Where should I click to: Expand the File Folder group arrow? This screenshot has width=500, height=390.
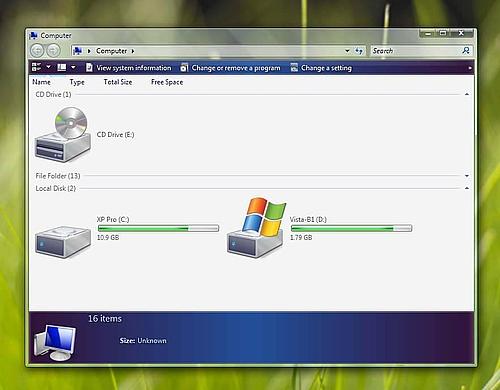click(467, 176)
